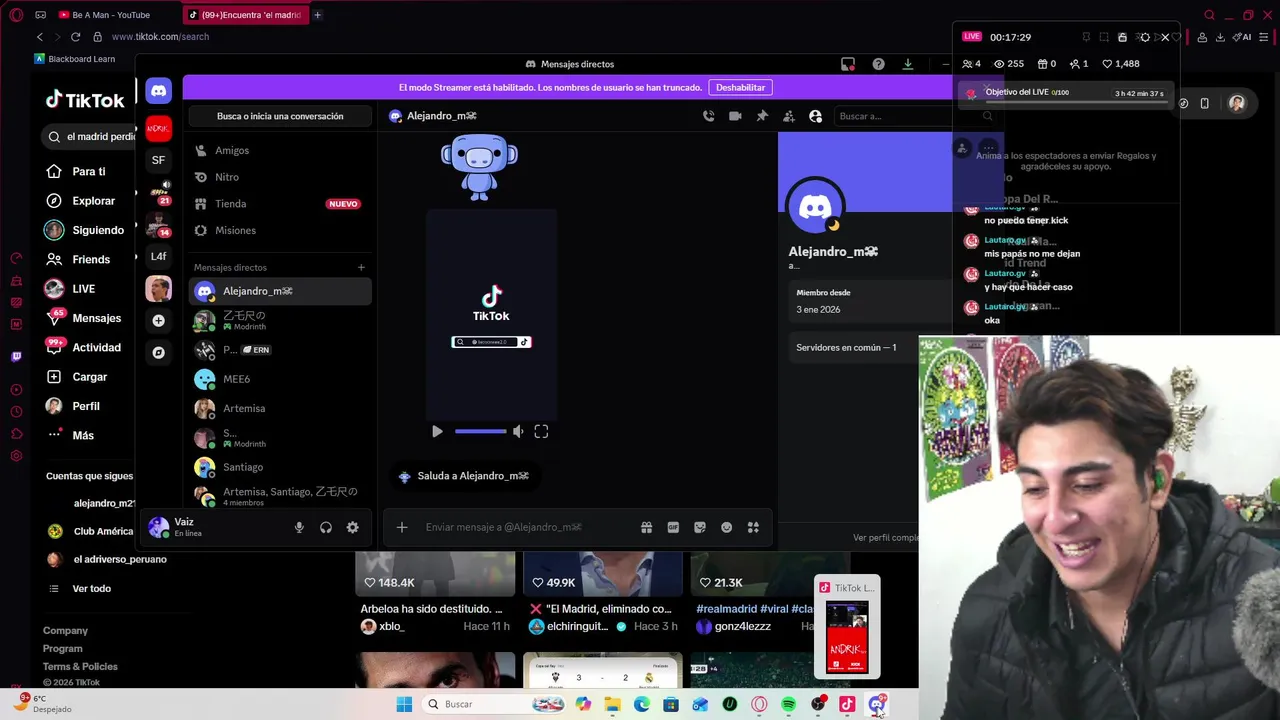
Task: Open the L4f server in Discord
Action: coord(158,256)
